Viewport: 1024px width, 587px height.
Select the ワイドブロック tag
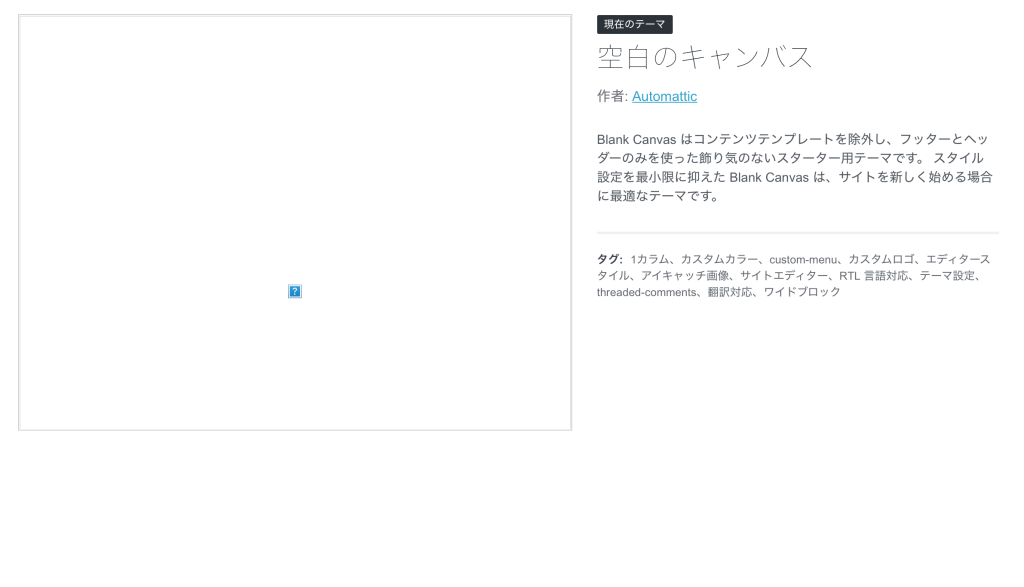[802, 292]
